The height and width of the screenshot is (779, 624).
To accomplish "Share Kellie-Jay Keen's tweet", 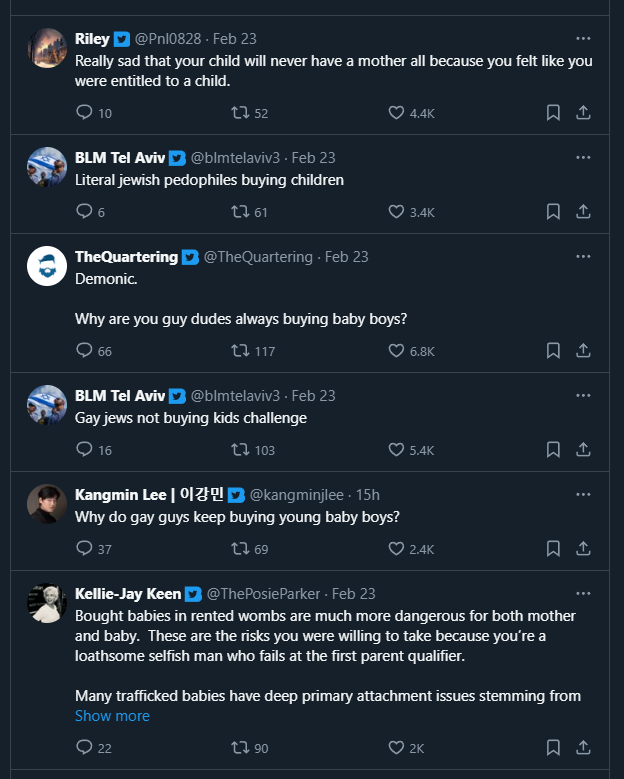I will tap(583, 748).
